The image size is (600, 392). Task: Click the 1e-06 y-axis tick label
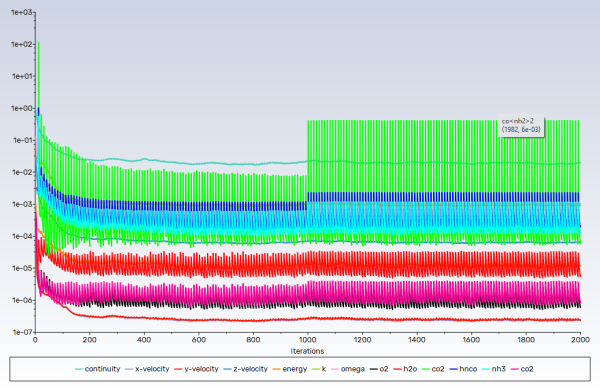click(x=23, y=300)
